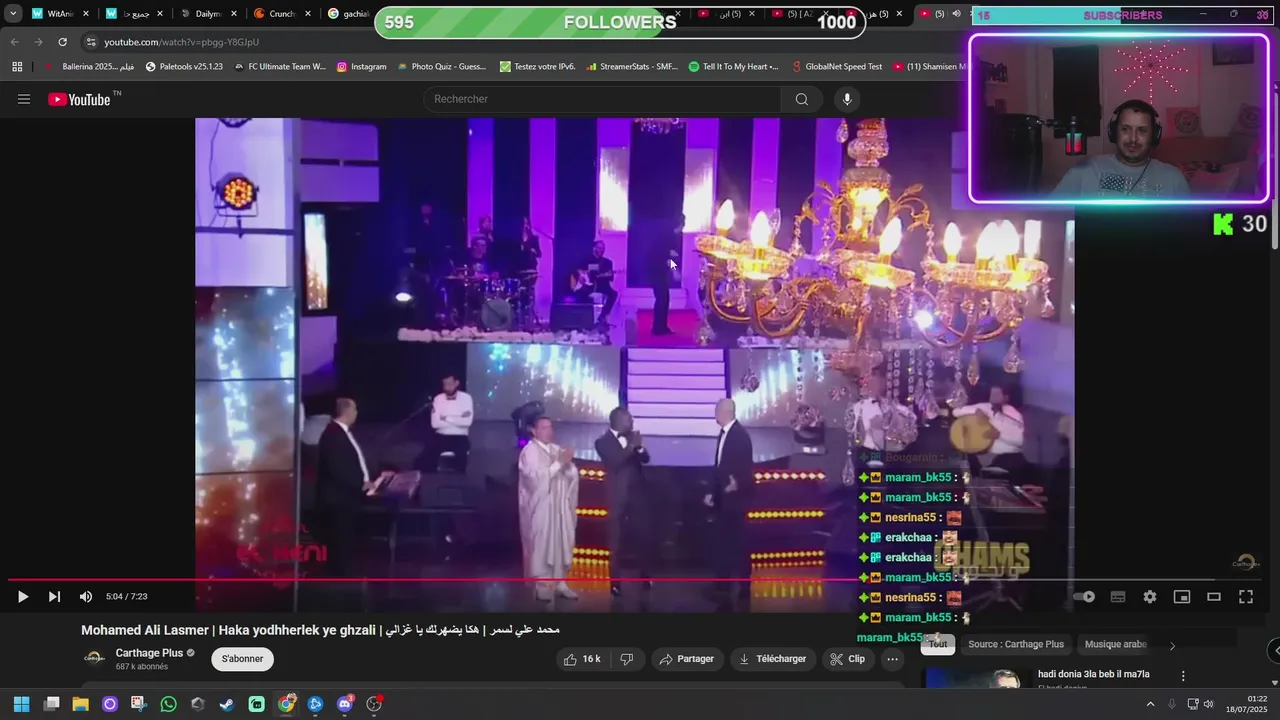Dislike the video with the thumbs-down button

[x=627, y=659]
